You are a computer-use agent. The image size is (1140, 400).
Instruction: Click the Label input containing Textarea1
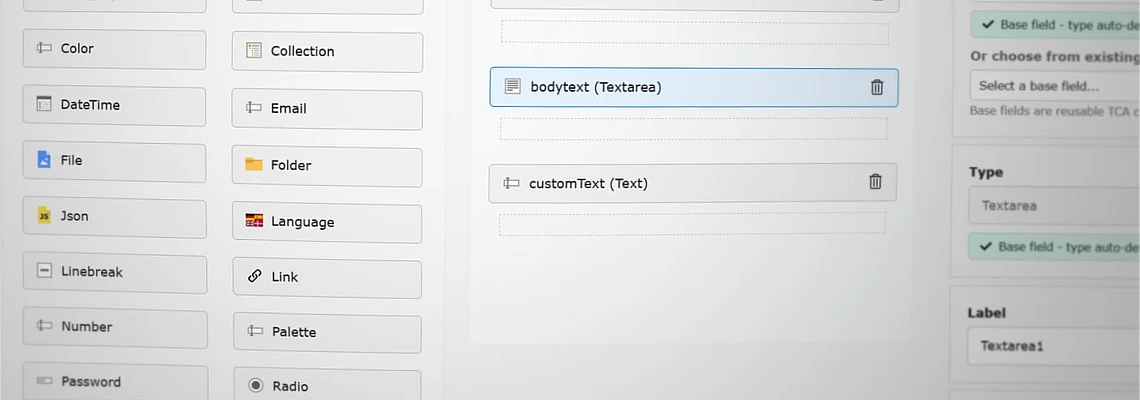[x=1053, y=346]
